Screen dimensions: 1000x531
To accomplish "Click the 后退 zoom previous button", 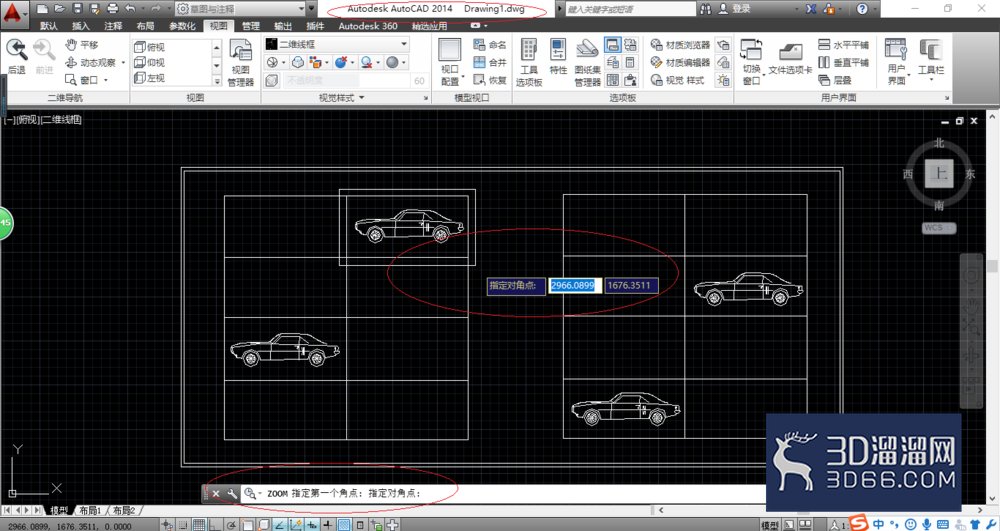I will tap(17, 57).
